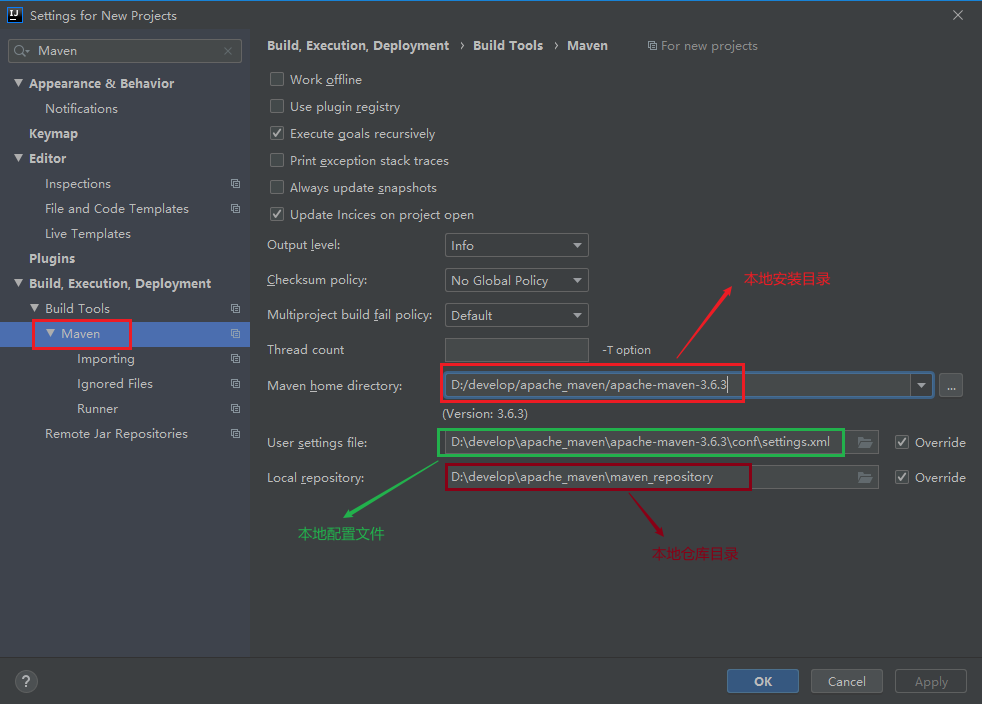
Task: Select Keymap in the settings tree
Action: [x=53, y=133]
